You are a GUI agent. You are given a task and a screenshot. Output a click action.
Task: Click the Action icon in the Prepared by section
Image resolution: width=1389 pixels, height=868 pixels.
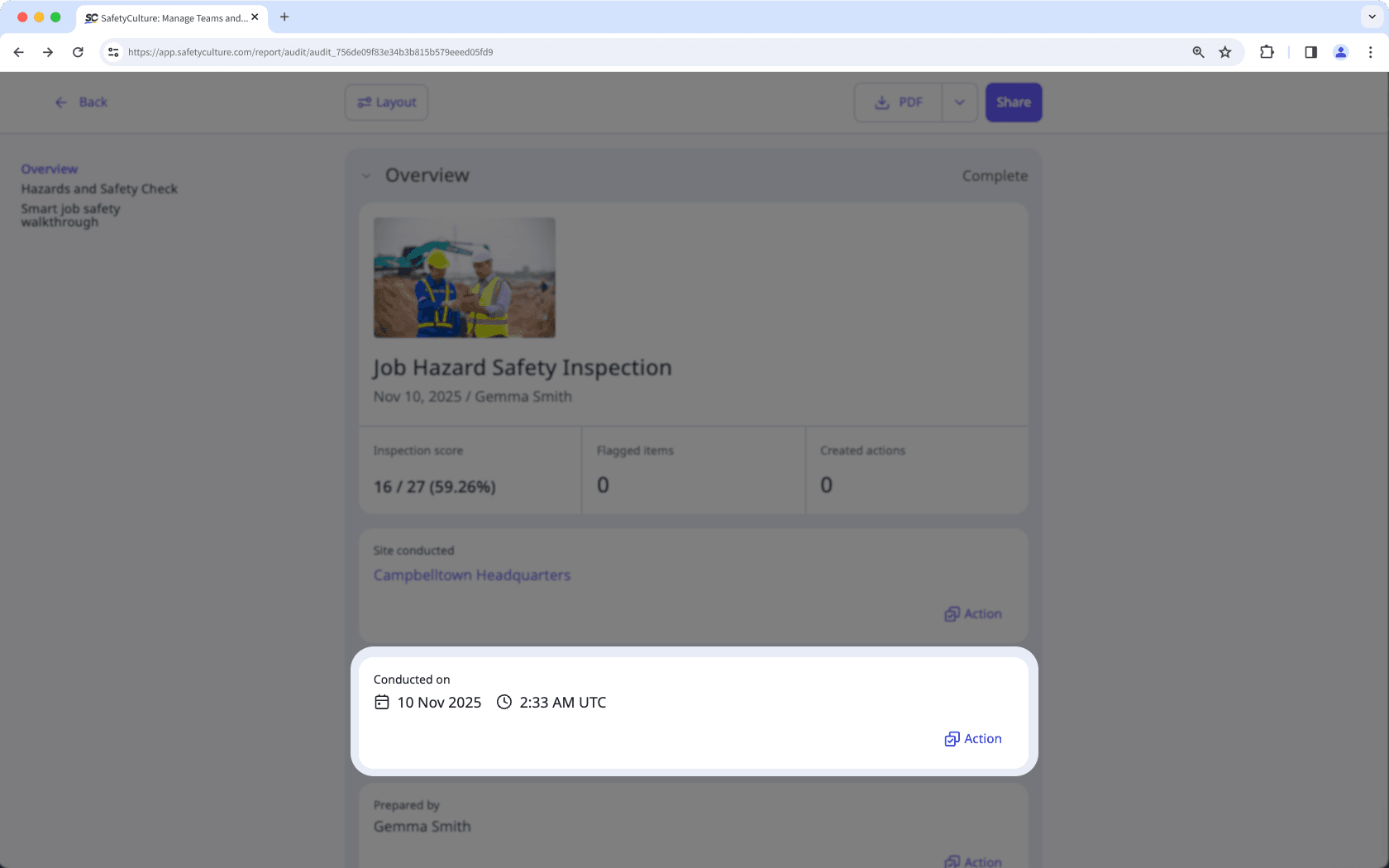[952, 861]
